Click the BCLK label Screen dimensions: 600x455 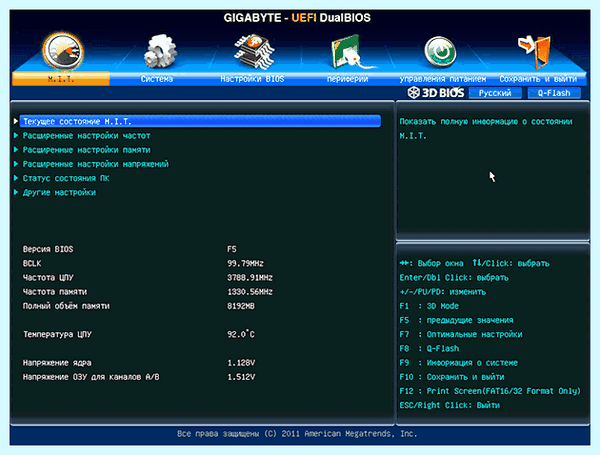(32, 263)
